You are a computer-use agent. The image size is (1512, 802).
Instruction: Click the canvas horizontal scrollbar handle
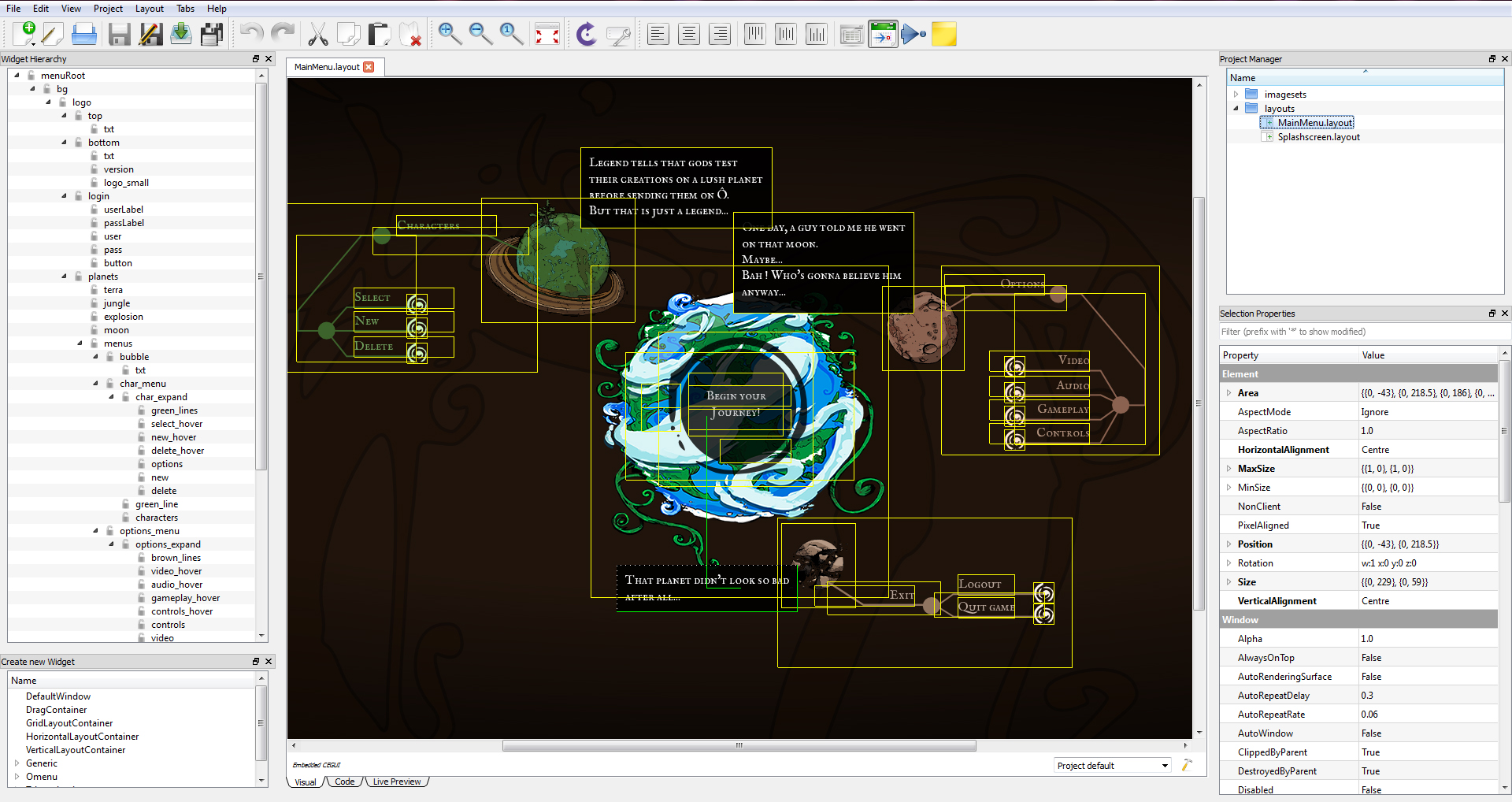(739, 745)
